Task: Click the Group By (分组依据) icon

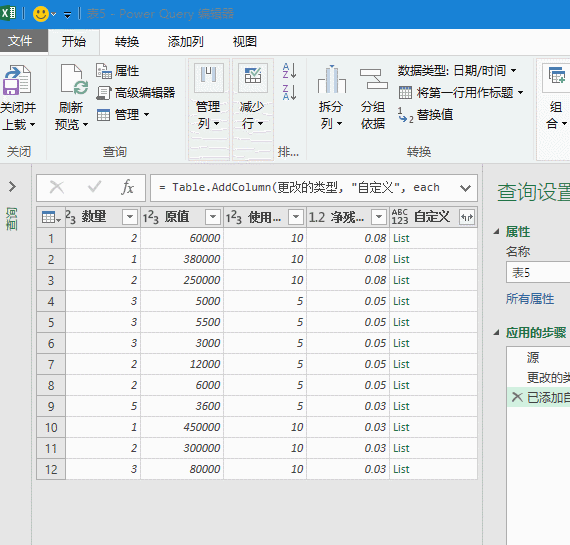Action: click(373, 79)
